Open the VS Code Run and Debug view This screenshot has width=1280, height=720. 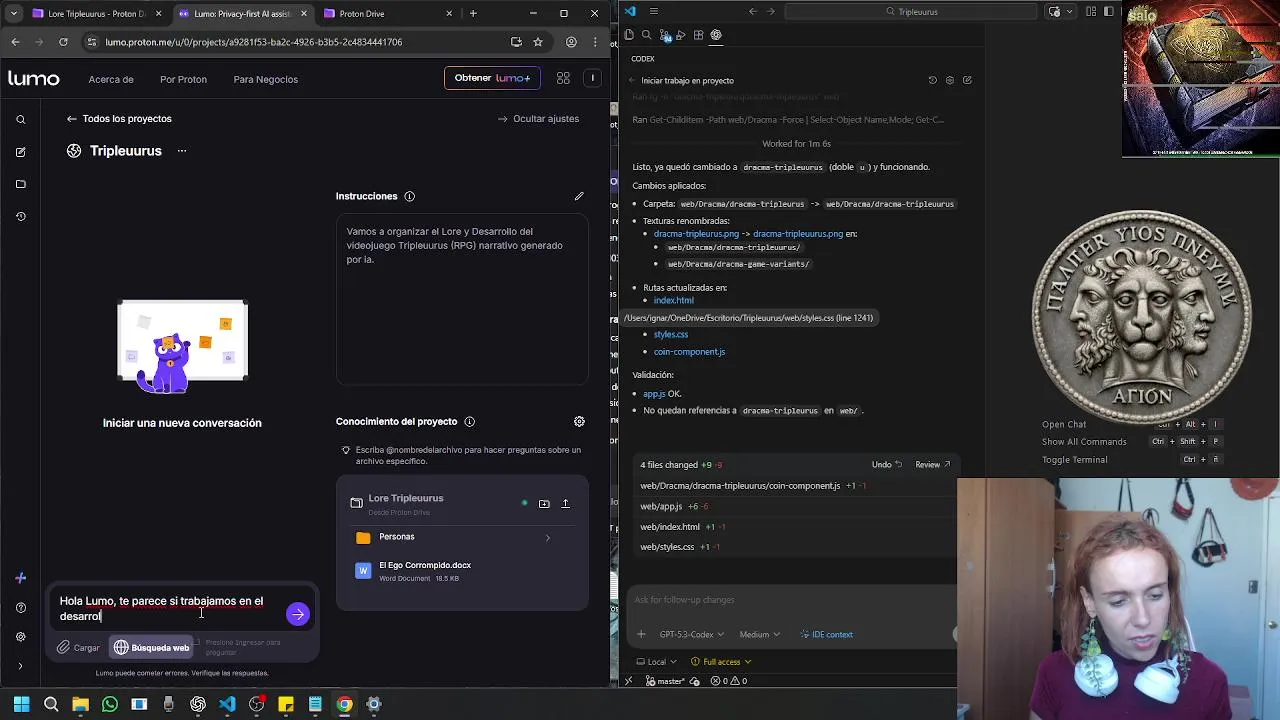pyautogui.click(x=681, y=35)
